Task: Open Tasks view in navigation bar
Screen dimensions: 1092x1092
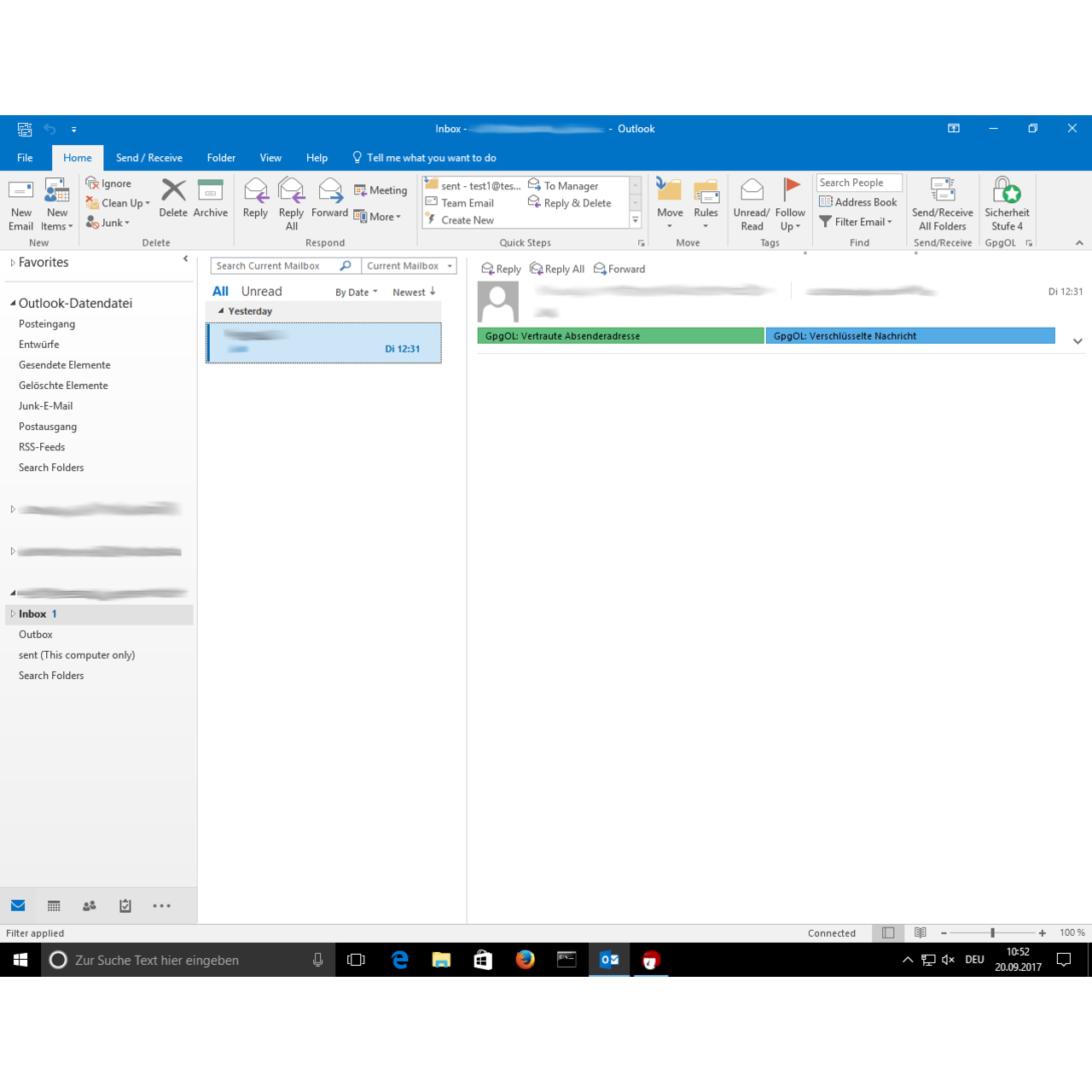Action: click(125, 906)
